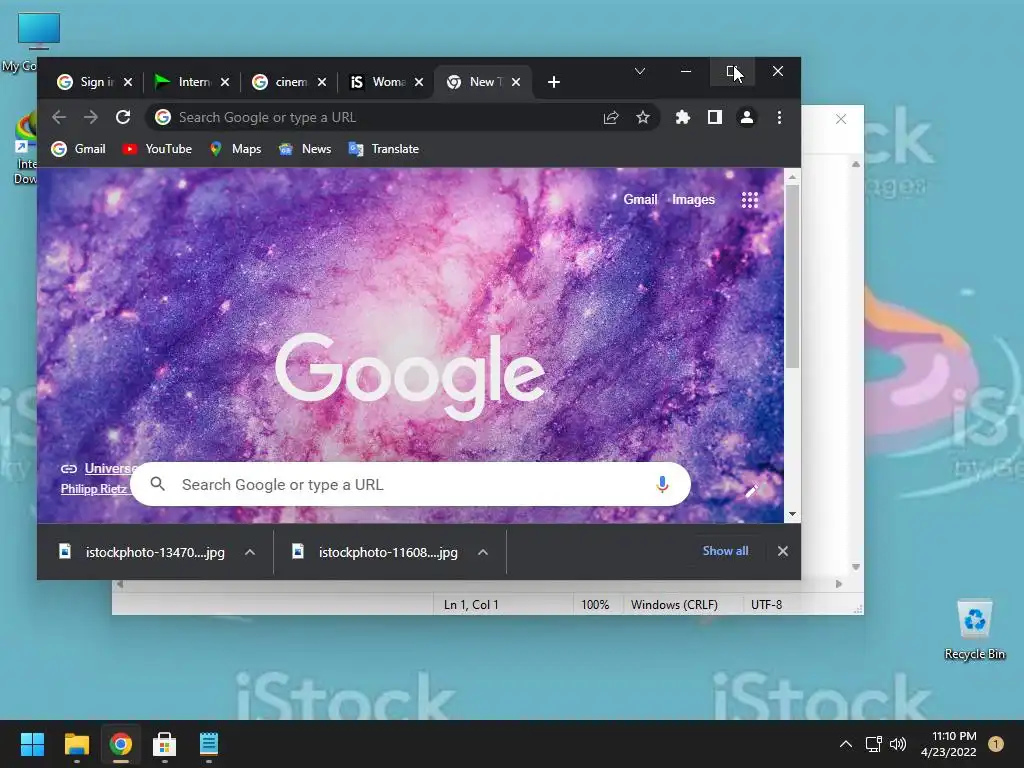Open a new tab with the plus button
Image resolution: width=1024 pixels, height=768 pixels.
coord(554,82)
